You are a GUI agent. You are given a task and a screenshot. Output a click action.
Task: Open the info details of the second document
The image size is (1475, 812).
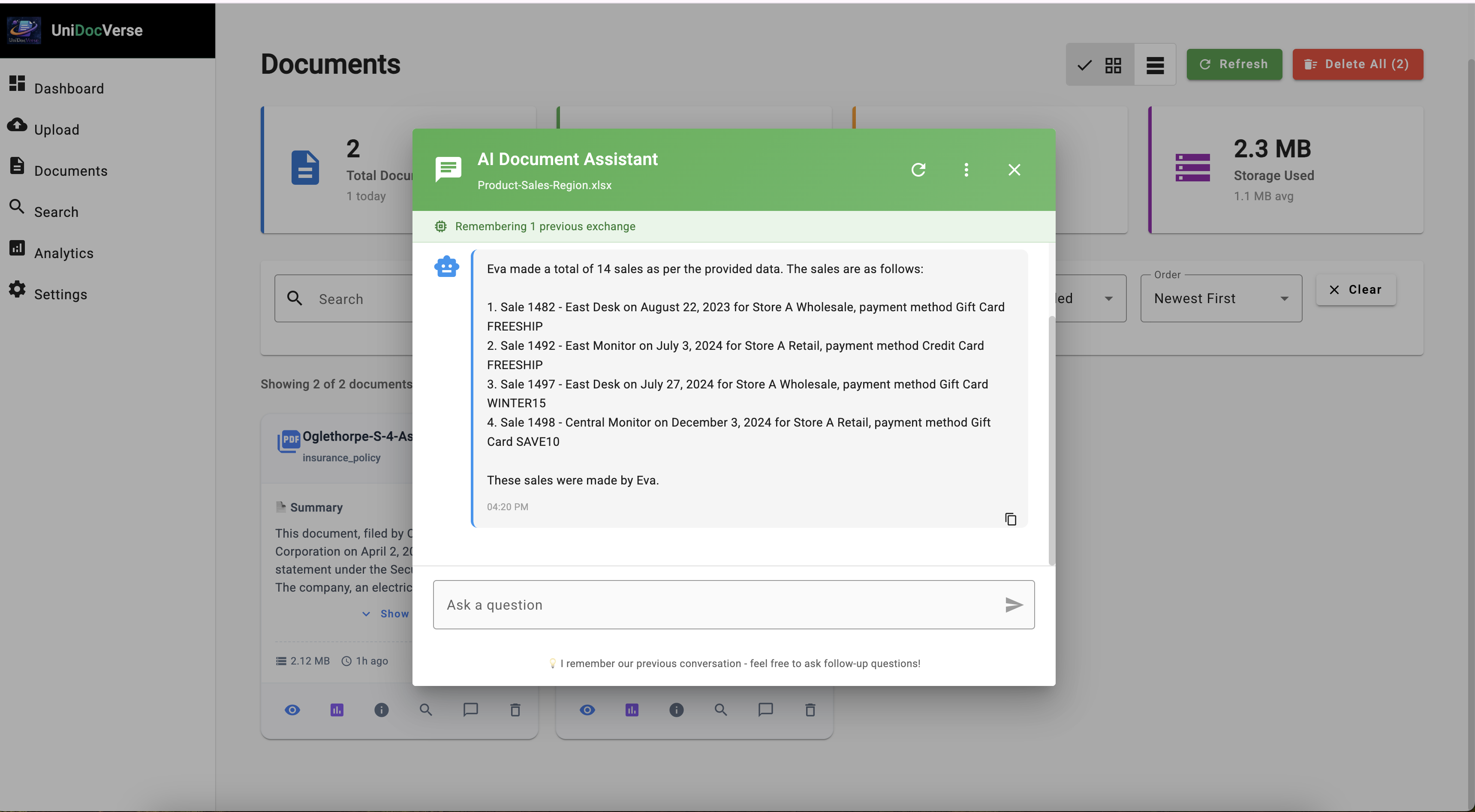pos(676,710)
